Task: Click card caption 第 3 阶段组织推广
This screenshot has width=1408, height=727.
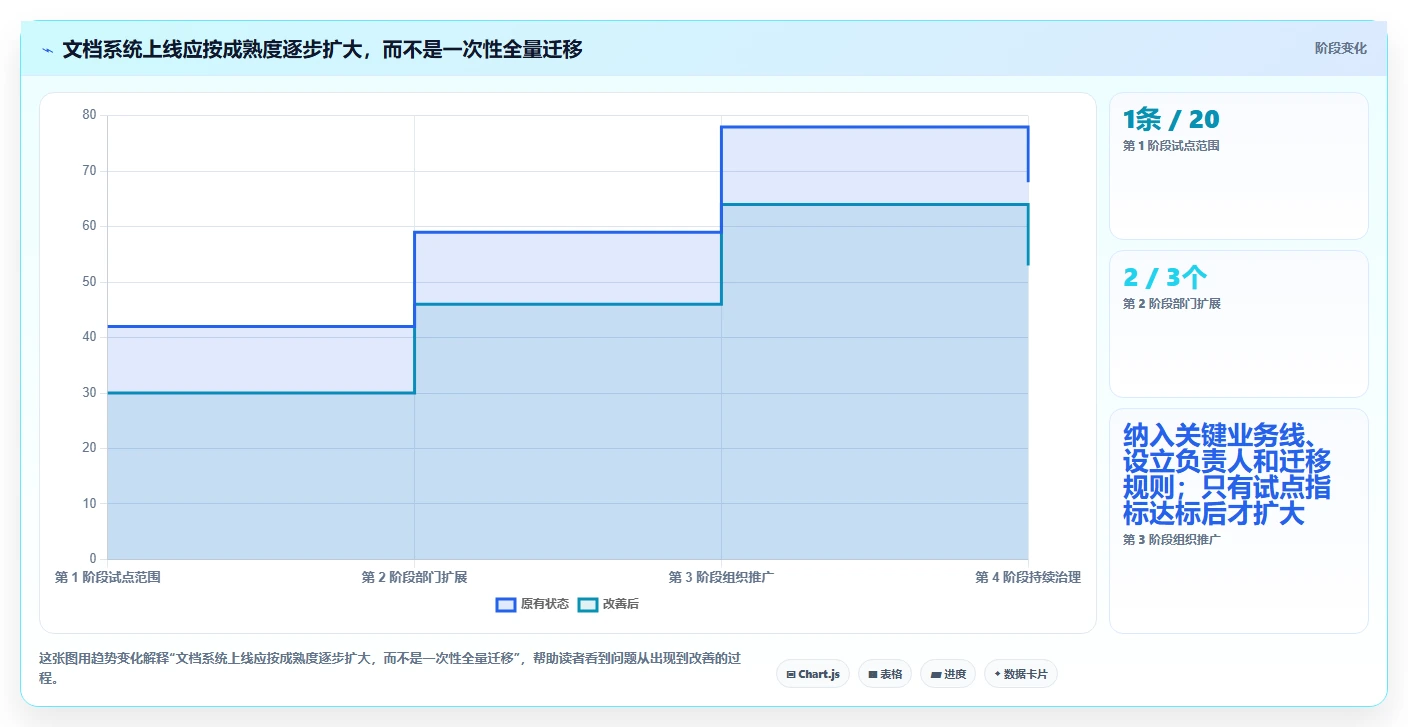Action: (1172, 540)
